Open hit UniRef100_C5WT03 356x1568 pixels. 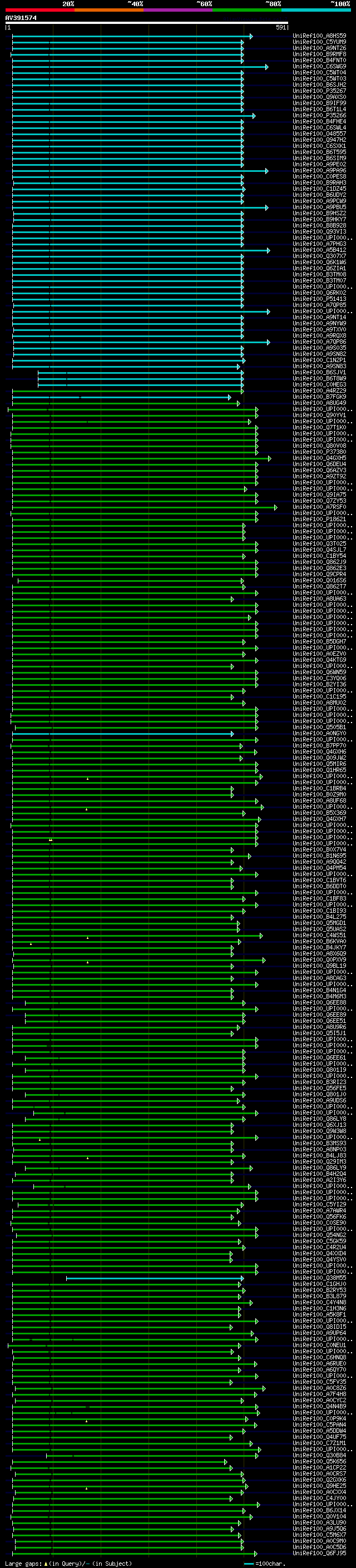[319, 78]
